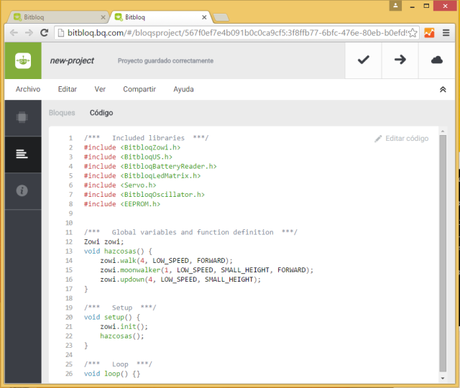Click 'void setup() {' line
The width and height of the screenshot is (460, 388).
click(112, 317)
